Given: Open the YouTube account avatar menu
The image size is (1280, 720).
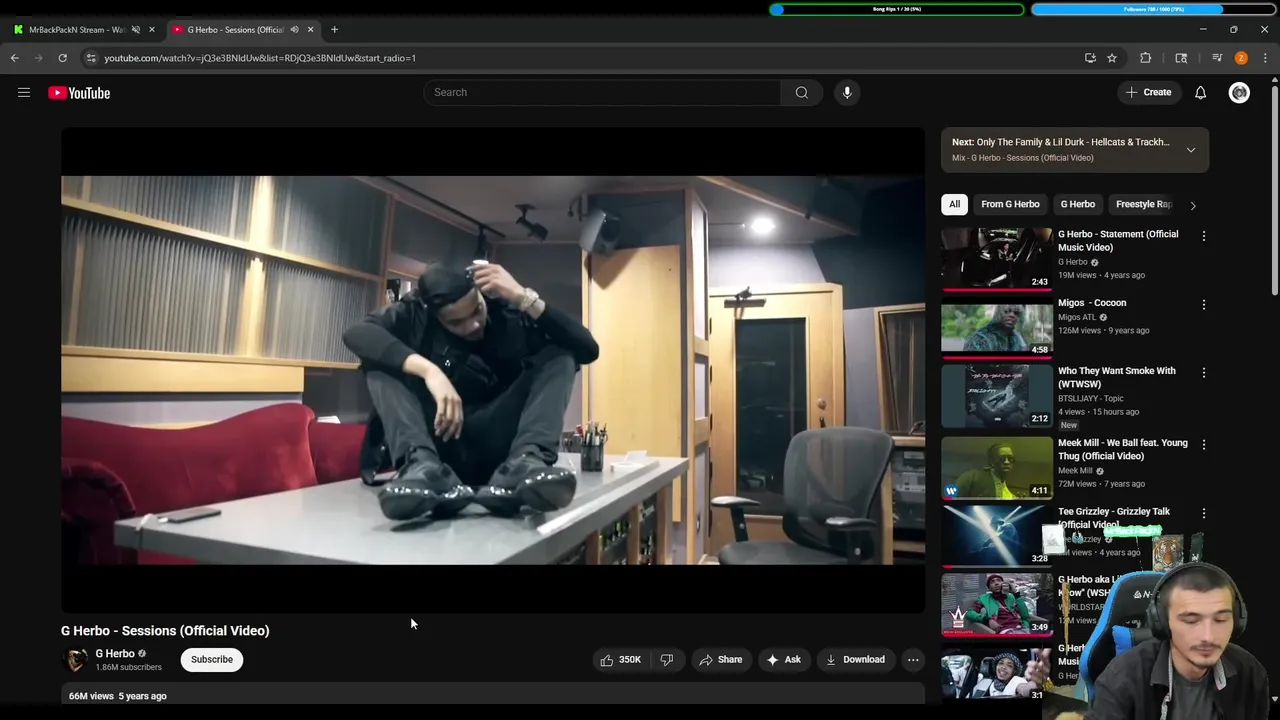Looking at the screenshot, I should [1239, 92].
